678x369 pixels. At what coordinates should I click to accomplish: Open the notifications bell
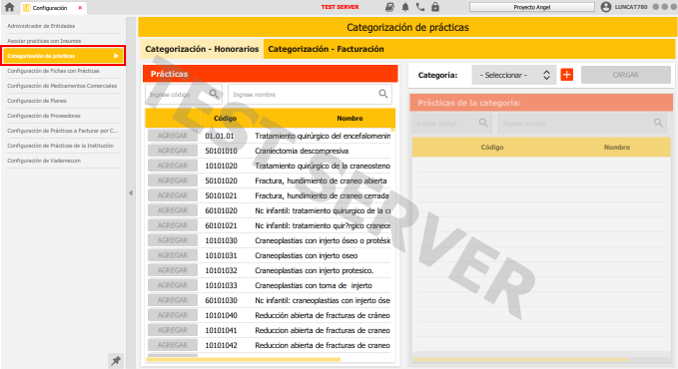(x=405, y=7)
